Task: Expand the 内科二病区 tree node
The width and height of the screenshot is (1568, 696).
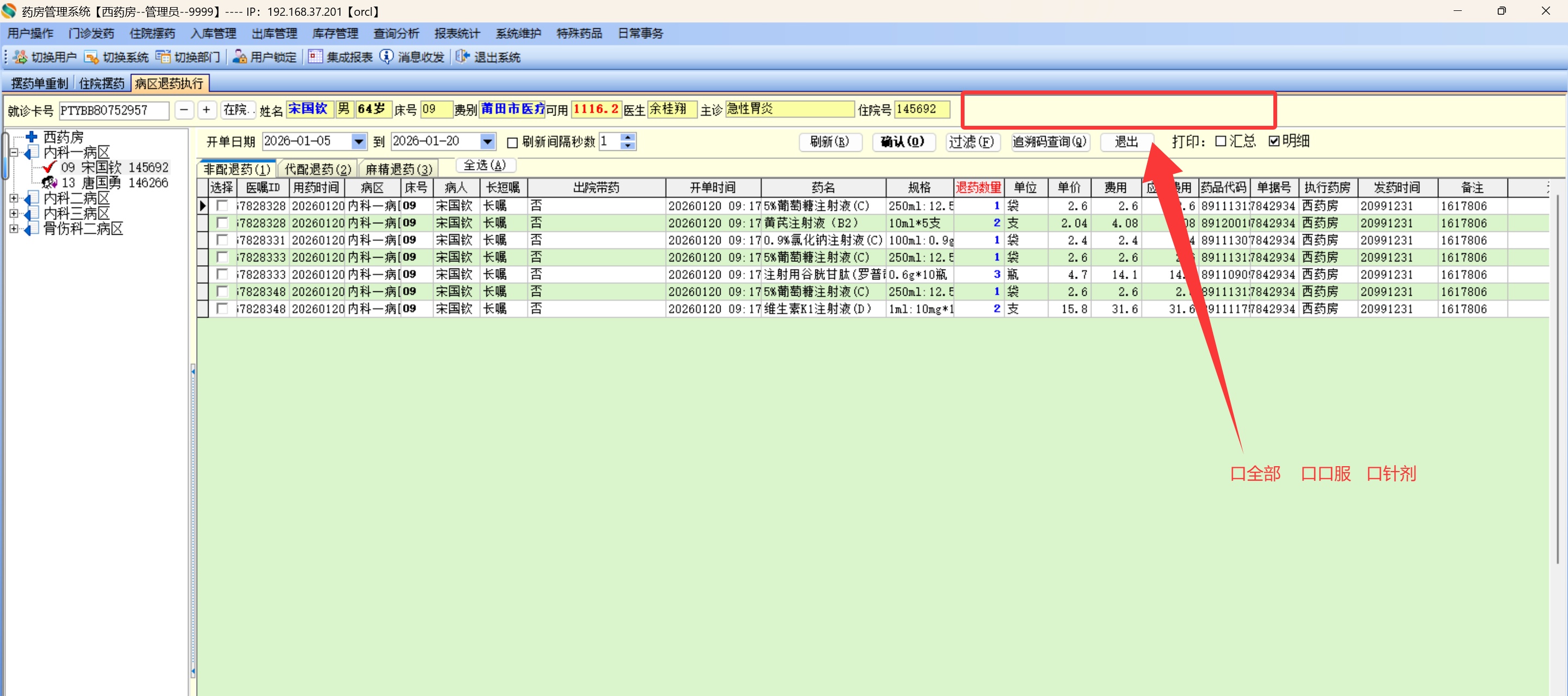Action: pyautogui.click(x=14, y=198)
